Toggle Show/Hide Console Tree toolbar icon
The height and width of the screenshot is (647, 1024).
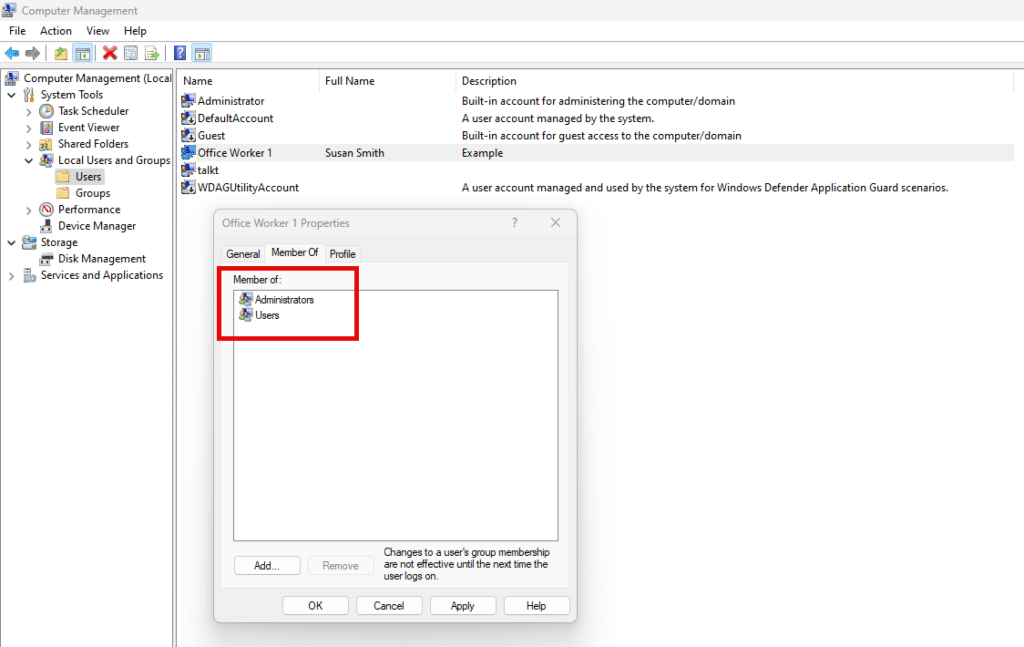coord(82,54)
